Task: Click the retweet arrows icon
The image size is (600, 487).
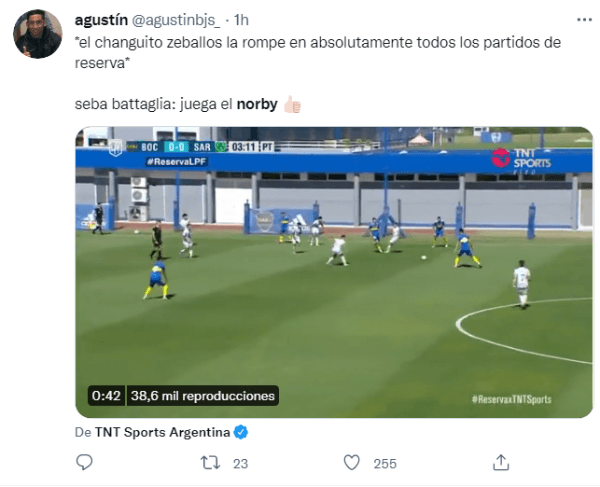Action: click(x=210, y=463)
